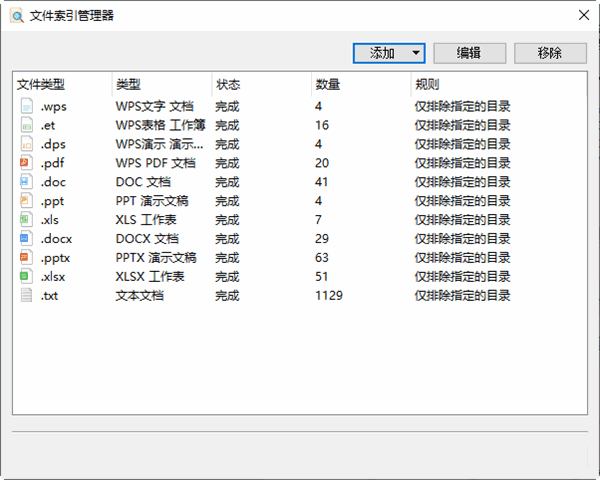Click the 文件索引管理器 title bar icon
The height and width of the screenshot is (480, 600).
[x=17, y=16]
